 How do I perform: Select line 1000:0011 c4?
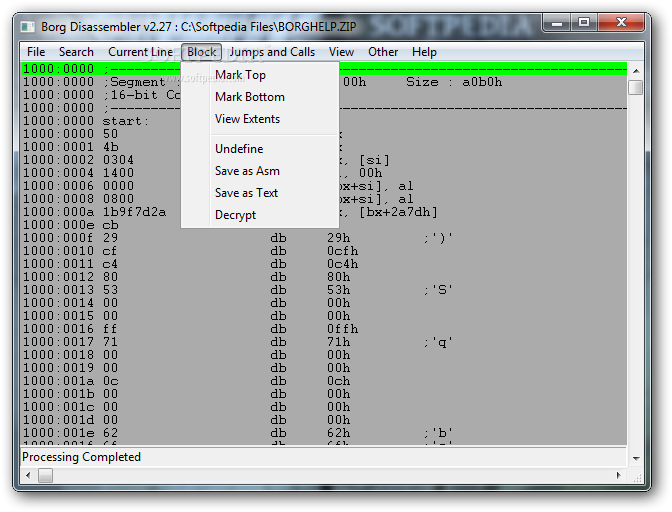tap(324, 264)
